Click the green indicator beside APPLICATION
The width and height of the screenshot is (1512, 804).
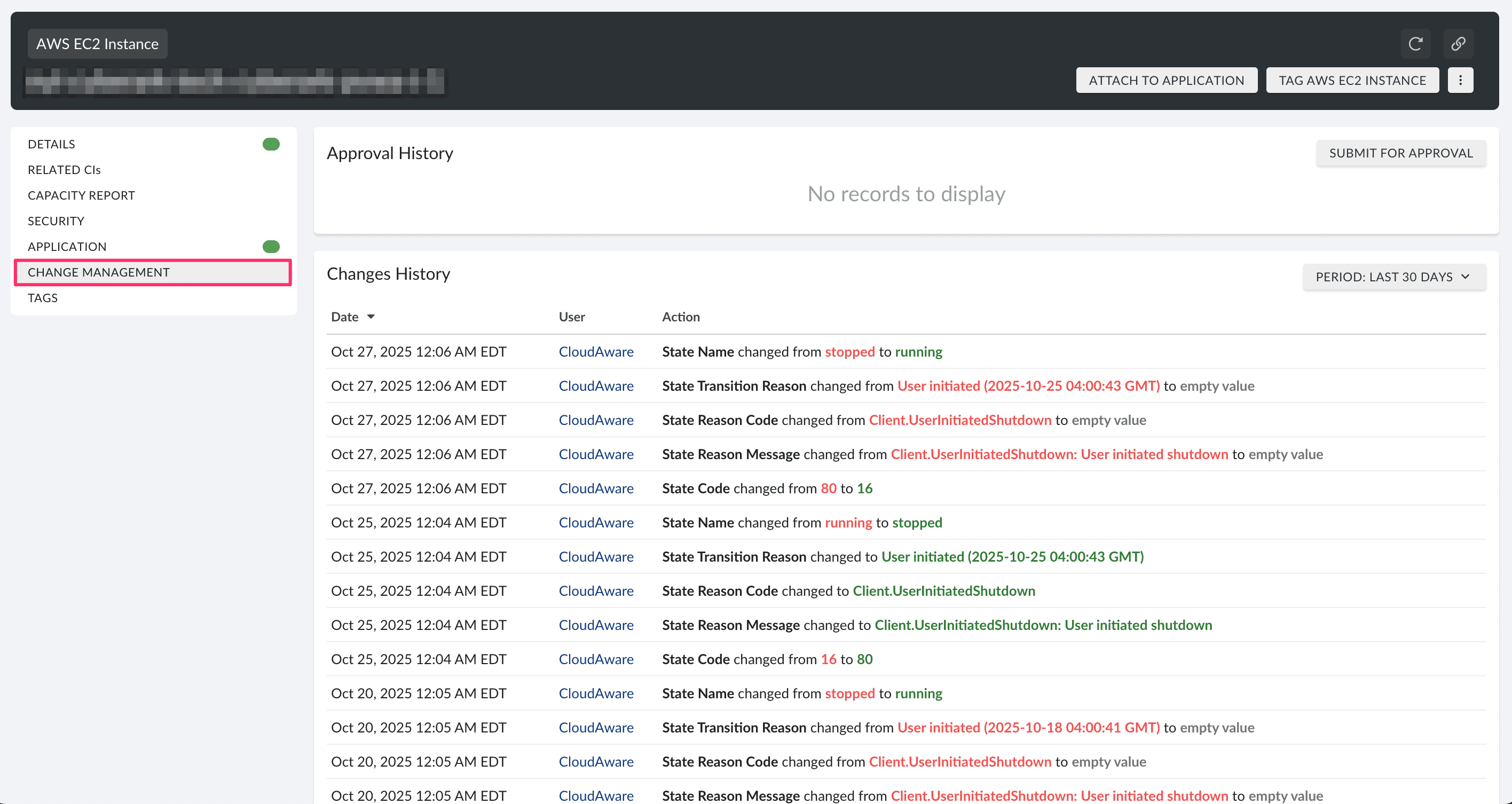pyautogui.click(x=271, y=247)
